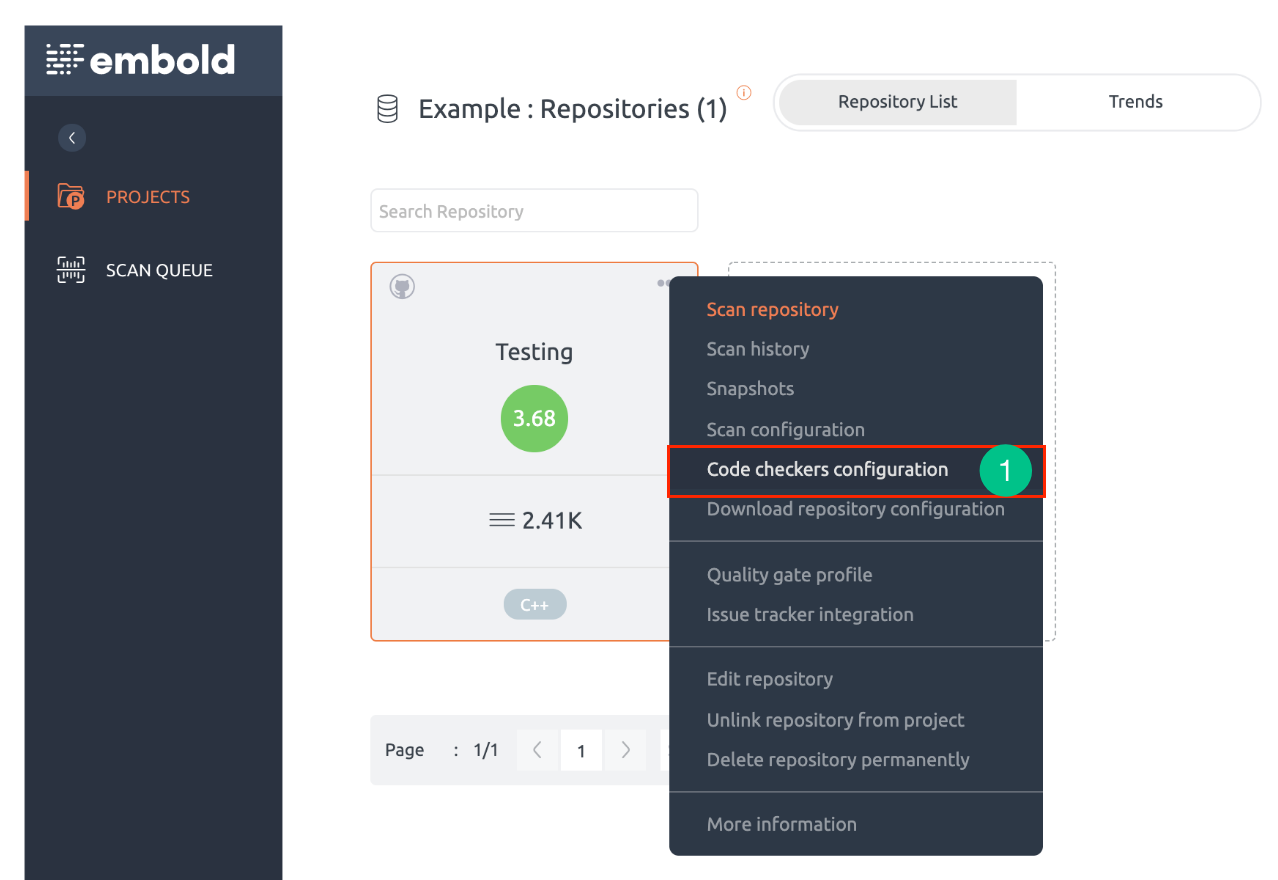Click the C++ language tag

pos(535,604)
